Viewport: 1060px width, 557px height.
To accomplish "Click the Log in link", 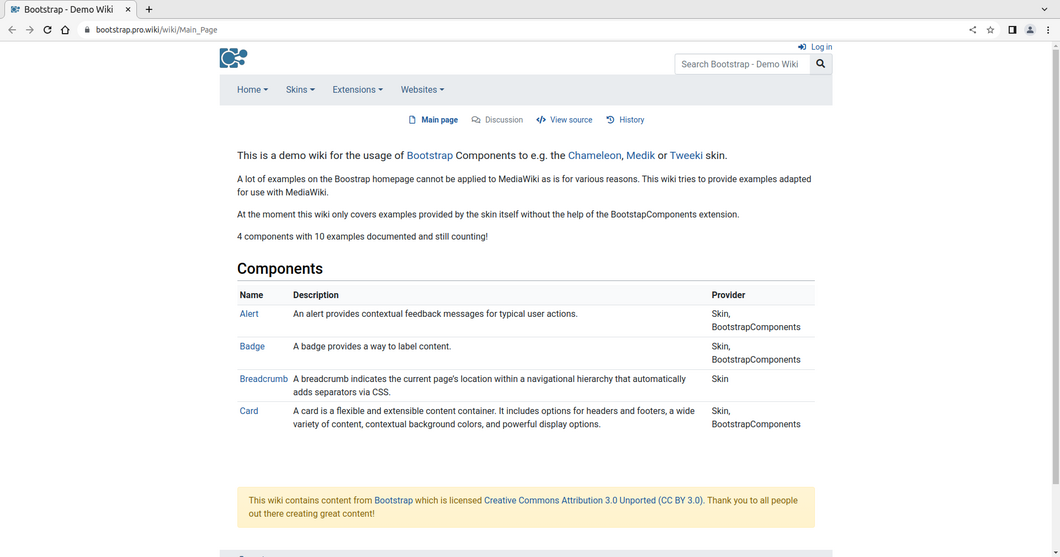I will [815, 47].
